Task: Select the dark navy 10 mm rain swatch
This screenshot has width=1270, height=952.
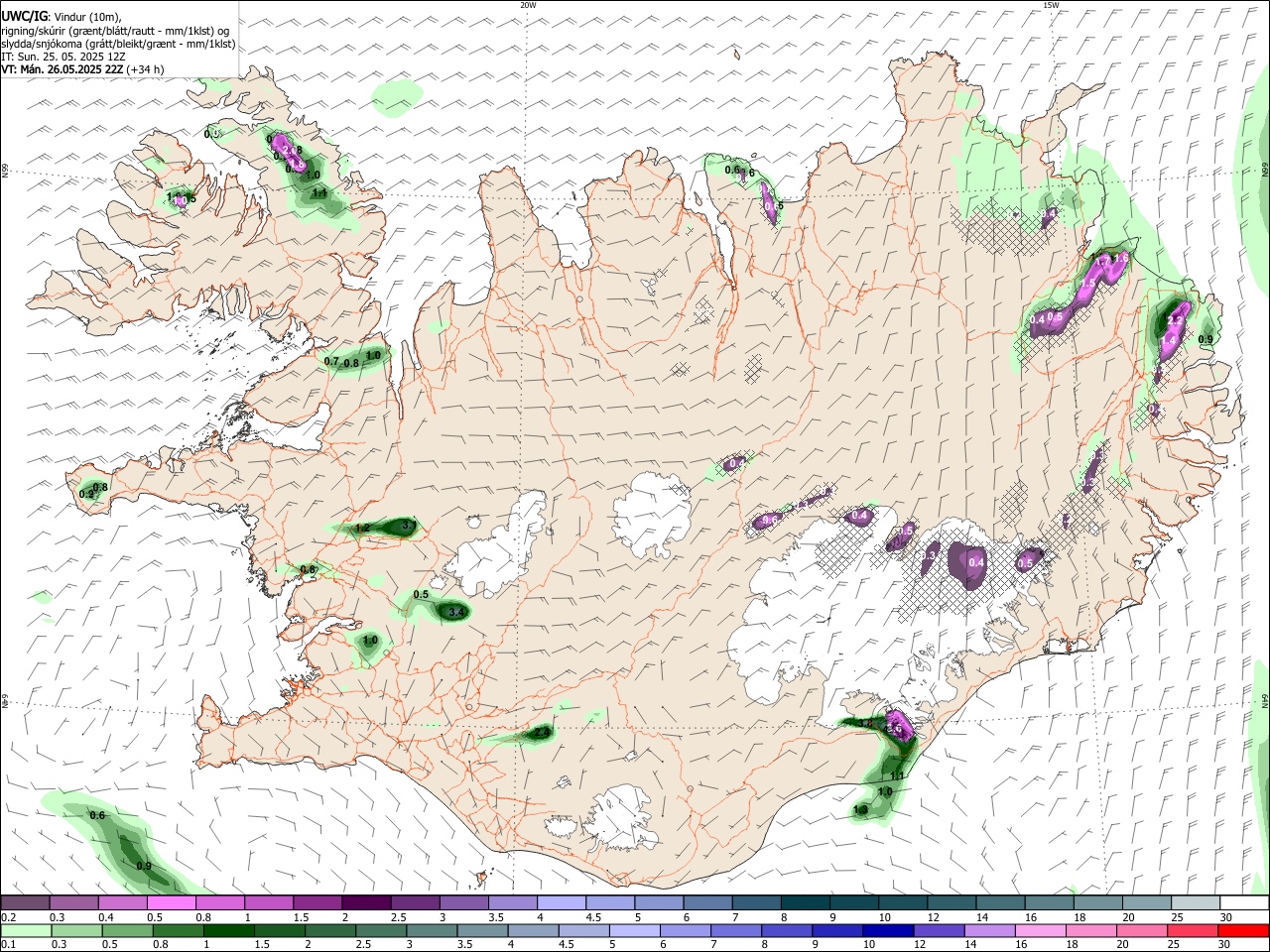Action: tap(886, 930)
